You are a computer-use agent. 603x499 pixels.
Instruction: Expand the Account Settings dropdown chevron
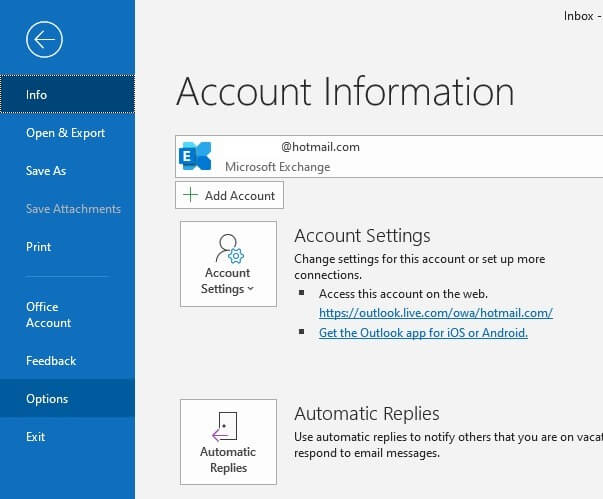click(251, 289)
